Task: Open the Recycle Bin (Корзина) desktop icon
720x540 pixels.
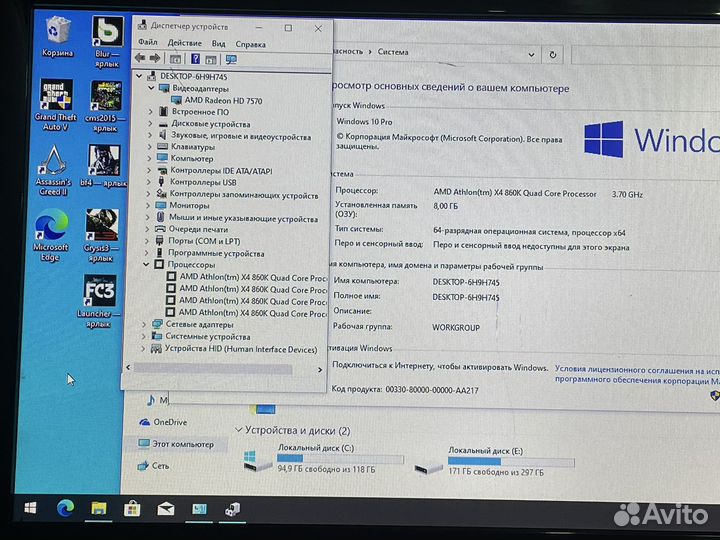Action: point(57,37)
